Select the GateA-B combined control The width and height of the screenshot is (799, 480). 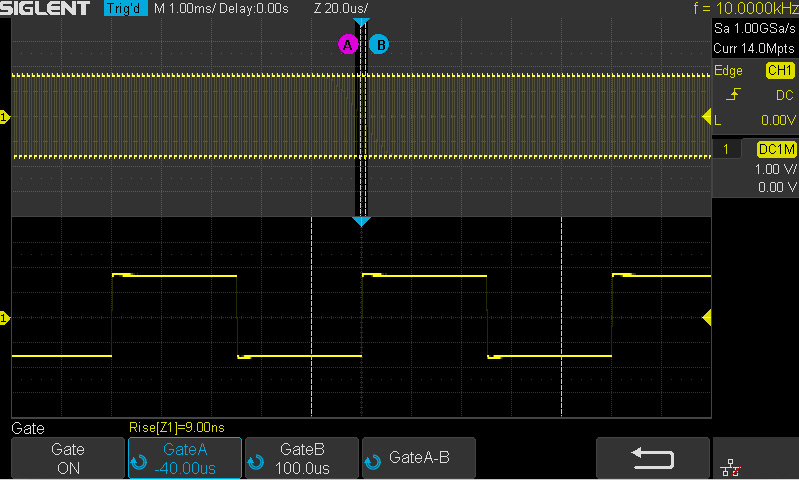(419, 458)
